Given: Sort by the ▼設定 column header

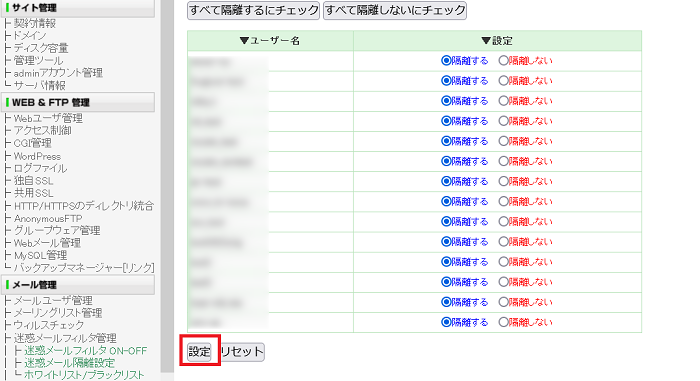Looking at the screenshot, I should [497, 41].
